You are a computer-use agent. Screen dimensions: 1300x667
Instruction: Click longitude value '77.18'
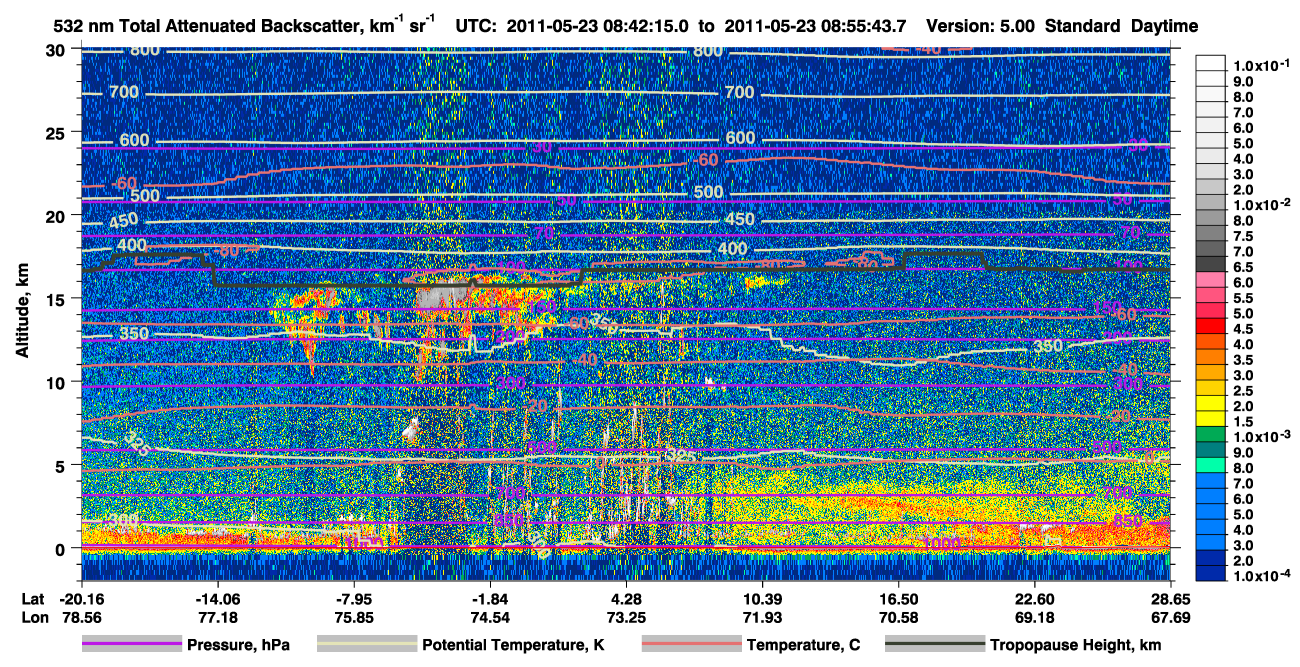tap(217, 617)
